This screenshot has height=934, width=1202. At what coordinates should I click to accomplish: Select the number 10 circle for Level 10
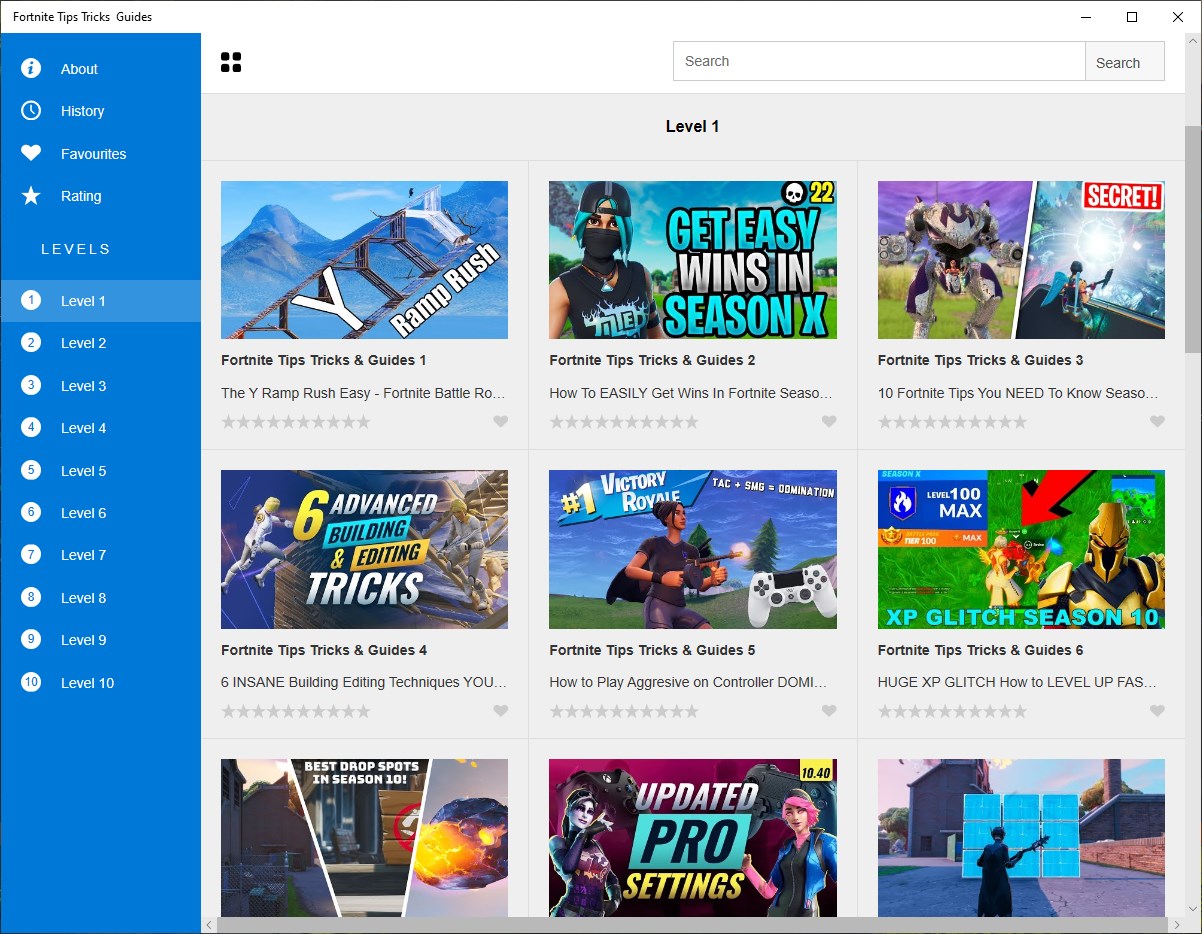(31, 682)
